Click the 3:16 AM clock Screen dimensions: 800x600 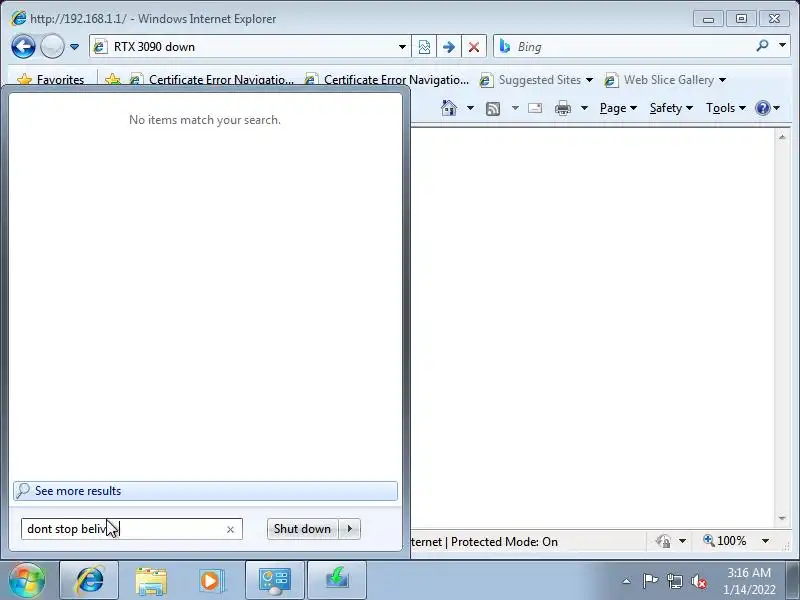(748, 573)
